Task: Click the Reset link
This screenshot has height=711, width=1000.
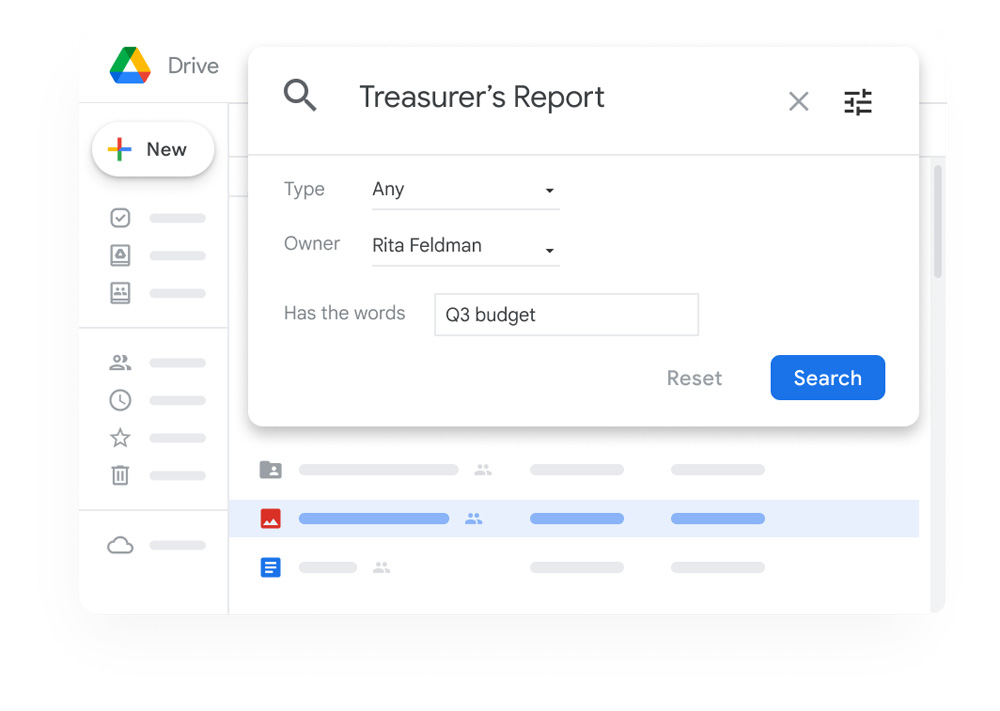Action: pos(694,378)
